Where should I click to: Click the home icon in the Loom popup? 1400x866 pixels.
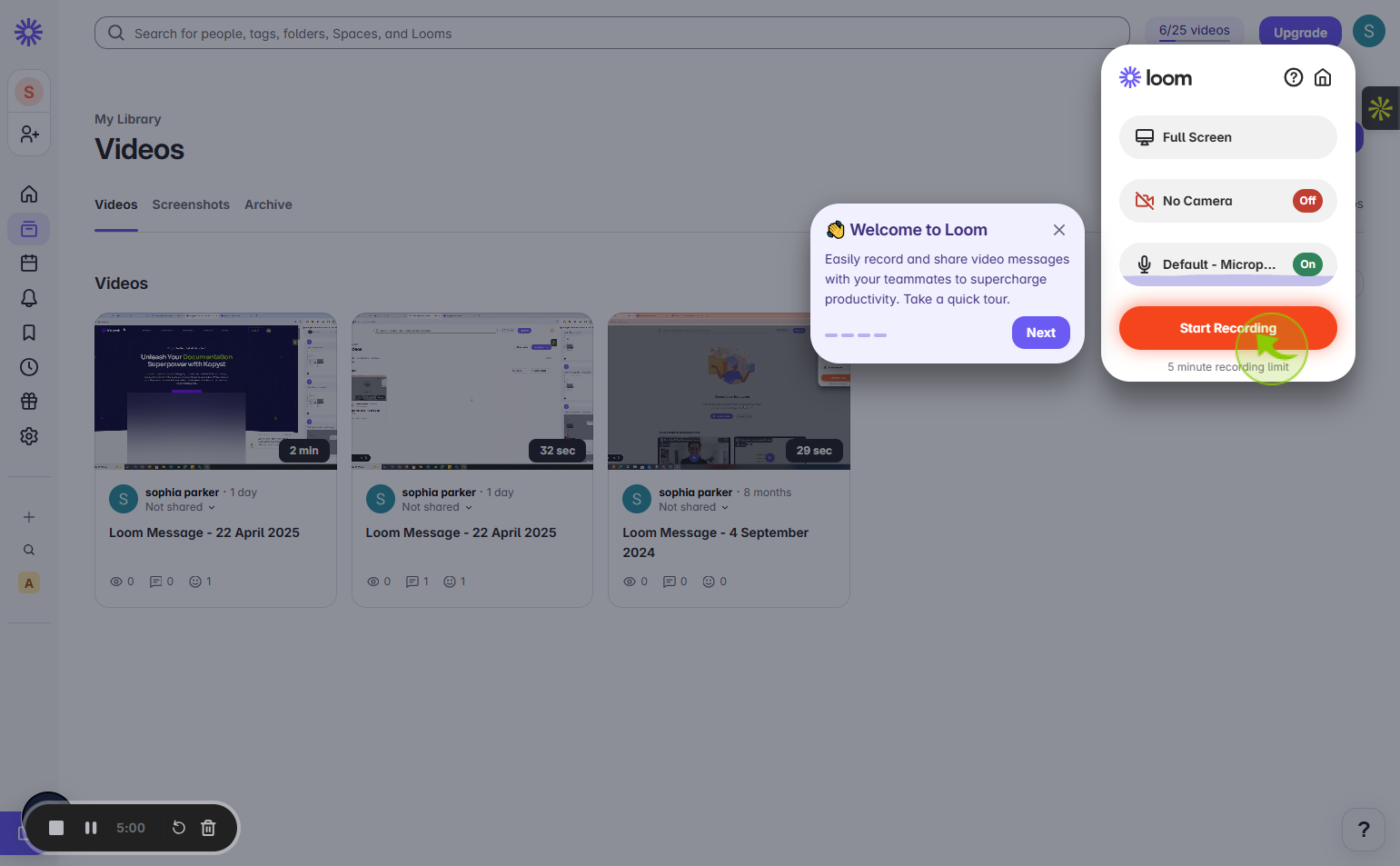click(x=1323, y=77)
